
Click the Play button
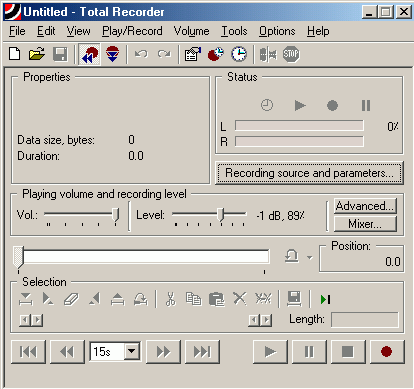(270, 352)
